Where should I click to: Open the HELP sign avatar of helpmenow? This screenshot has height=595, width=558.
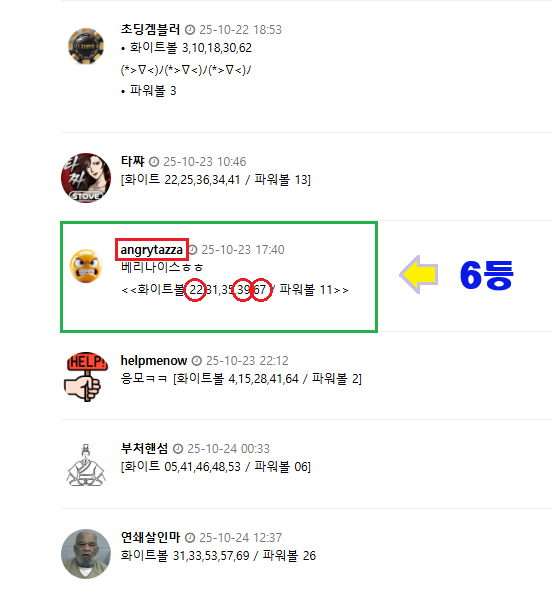[x=86, y=376]
